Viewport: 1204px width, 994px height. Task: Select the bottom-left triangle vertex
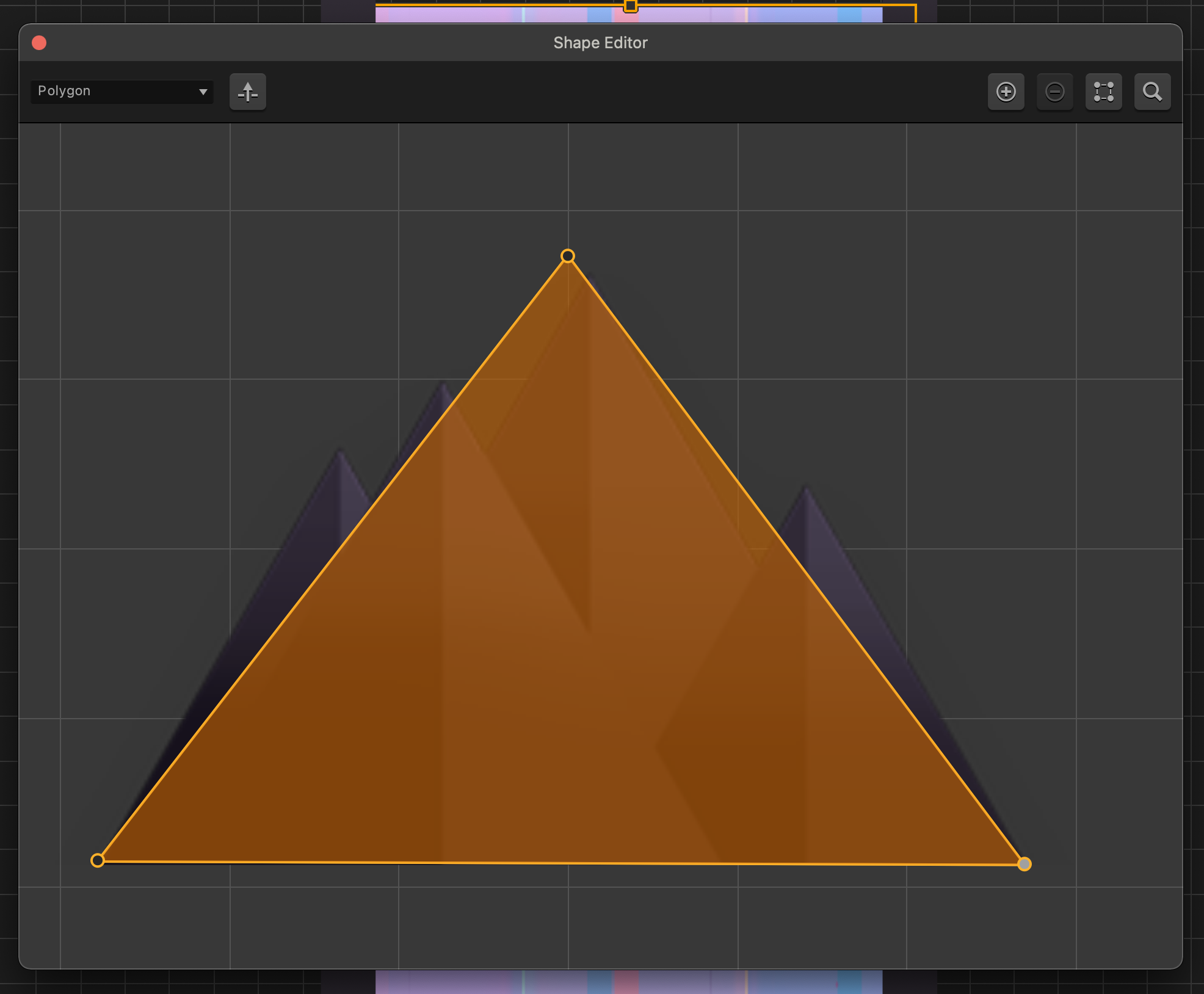coord(98,860)
